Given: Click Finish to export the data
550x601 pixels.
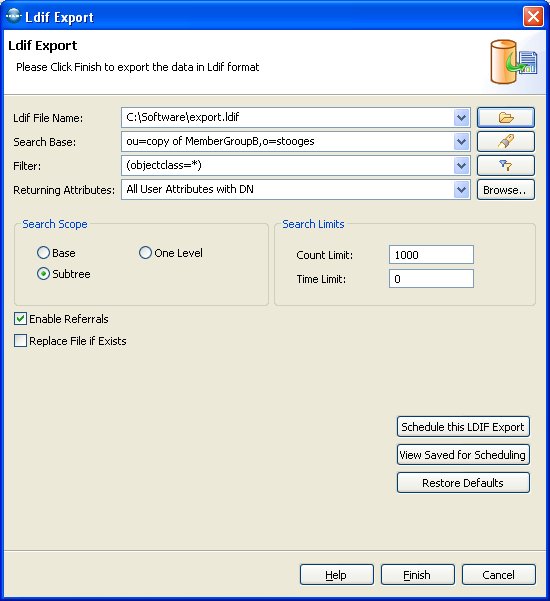Looking at the screenshot, I should tap(417, 575).
